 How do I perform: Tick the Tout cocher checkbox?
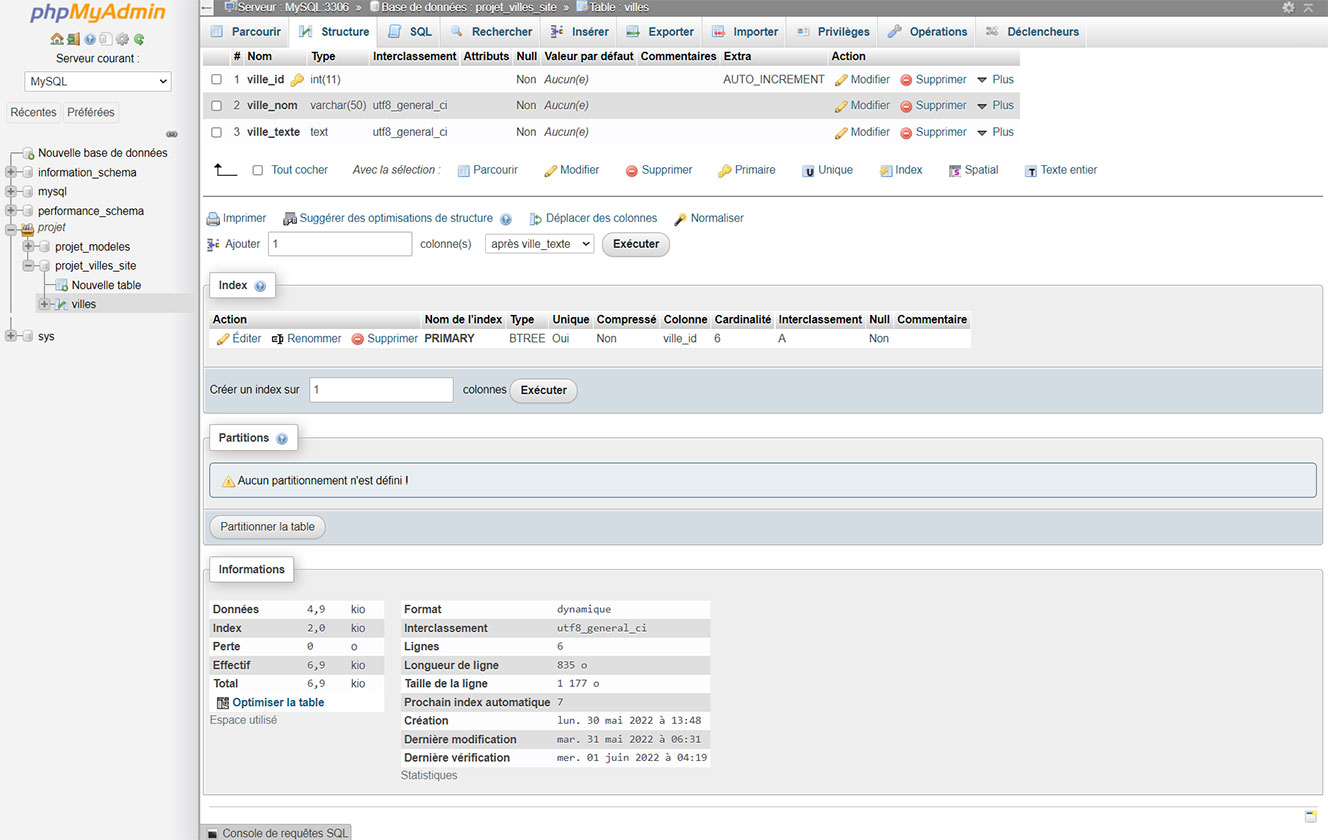[x=258, y=171]
